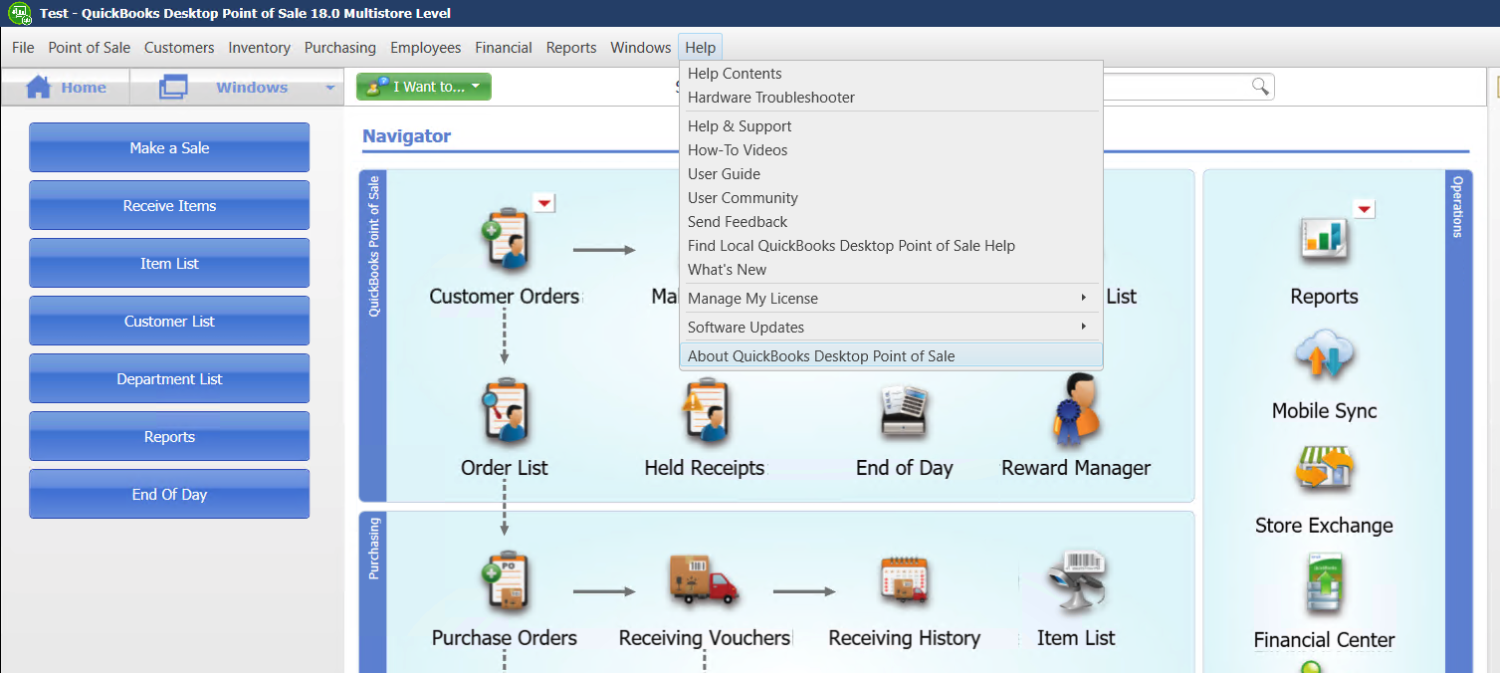This screenshot has height=673, width=1500.
Task: Click the Customer List sidebar button
Action: click(168, 320)
